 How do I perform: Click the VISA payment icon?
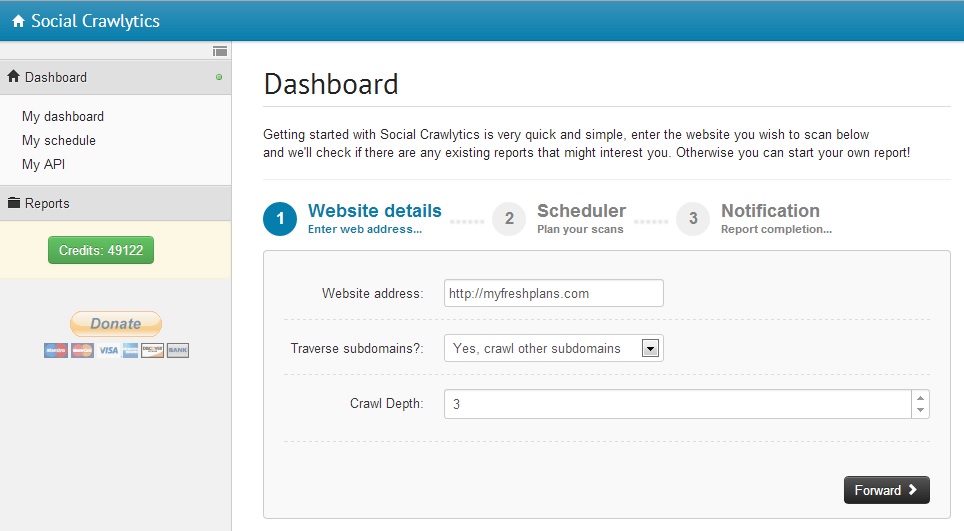(x=109, y=350)
